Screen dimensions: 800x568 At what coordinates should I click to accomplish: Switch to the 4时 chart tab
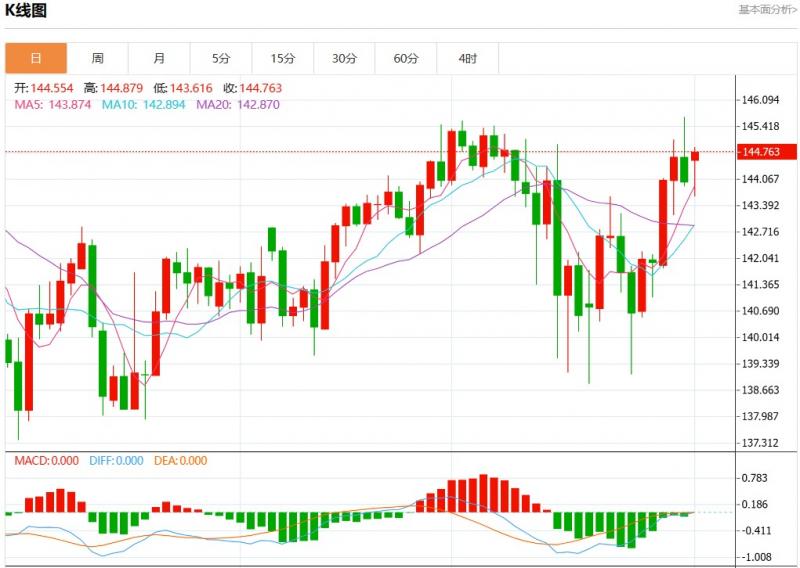[468, 59]
